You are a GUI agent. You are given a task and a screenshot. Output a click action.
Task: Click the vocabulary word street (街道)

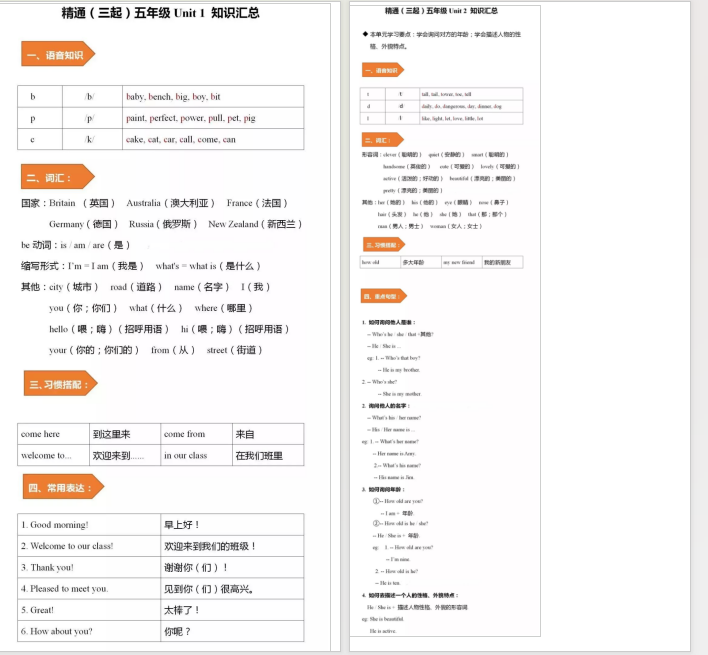point(235,350)
